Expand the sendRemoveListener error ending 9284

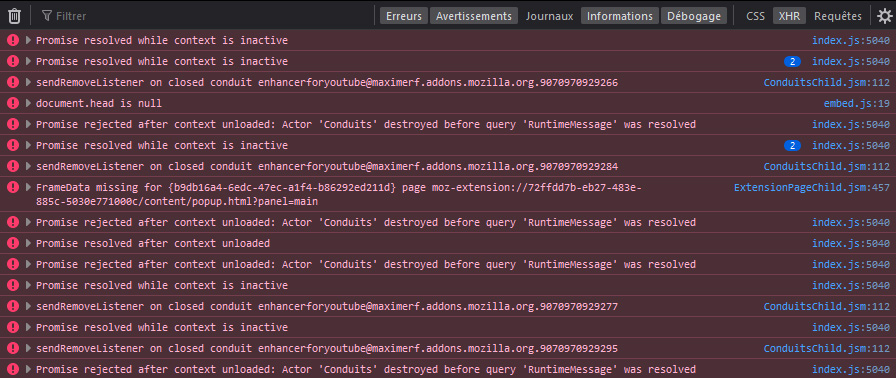click(29, 166)
